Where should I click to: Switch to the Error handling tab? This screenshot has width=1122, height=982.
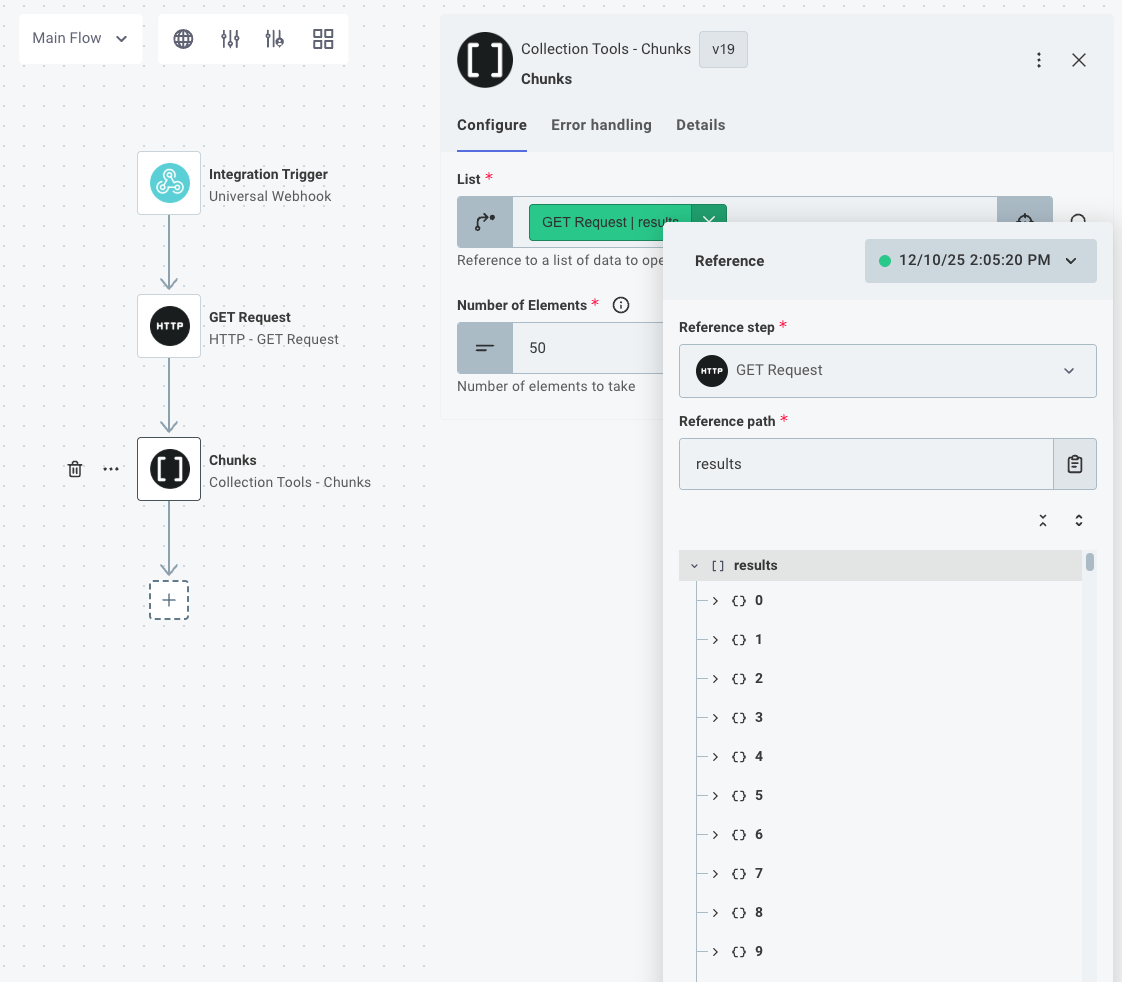pos(601,125)
